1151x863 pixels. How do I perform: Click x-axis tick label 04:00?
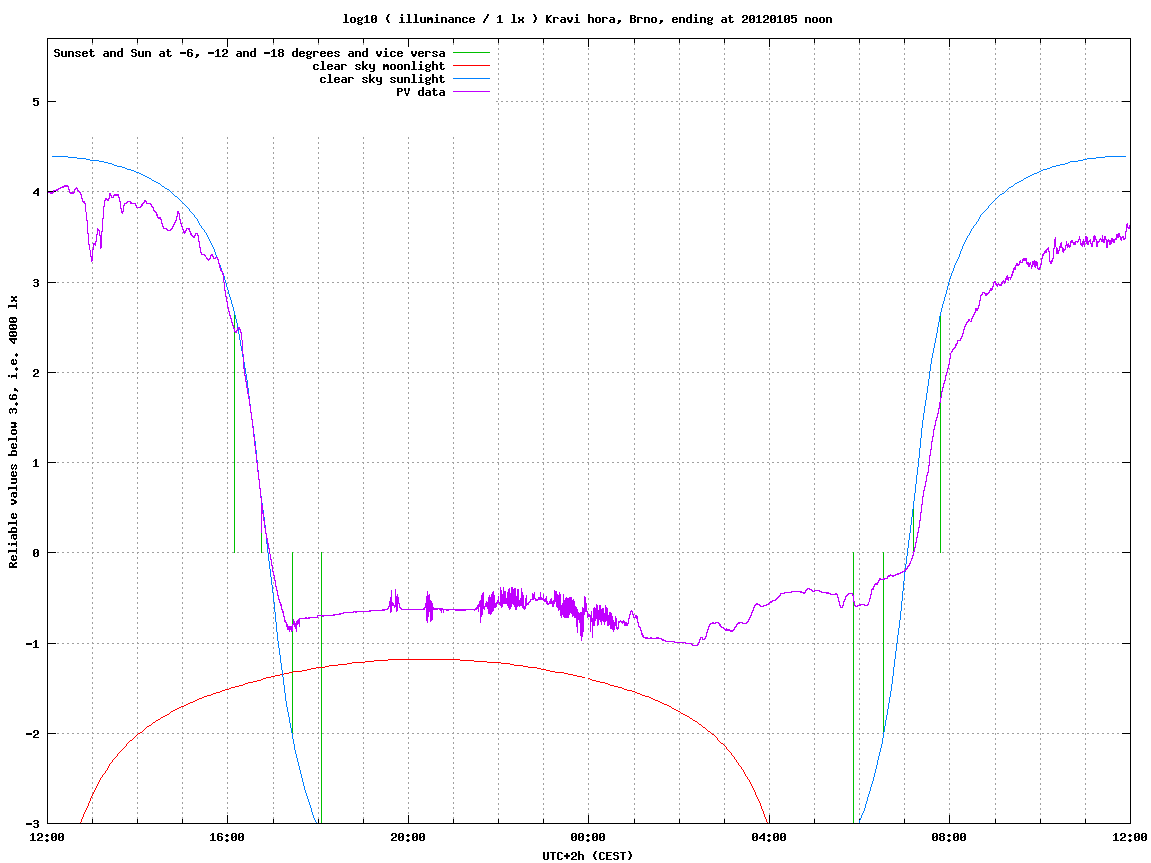click(769, 837)
